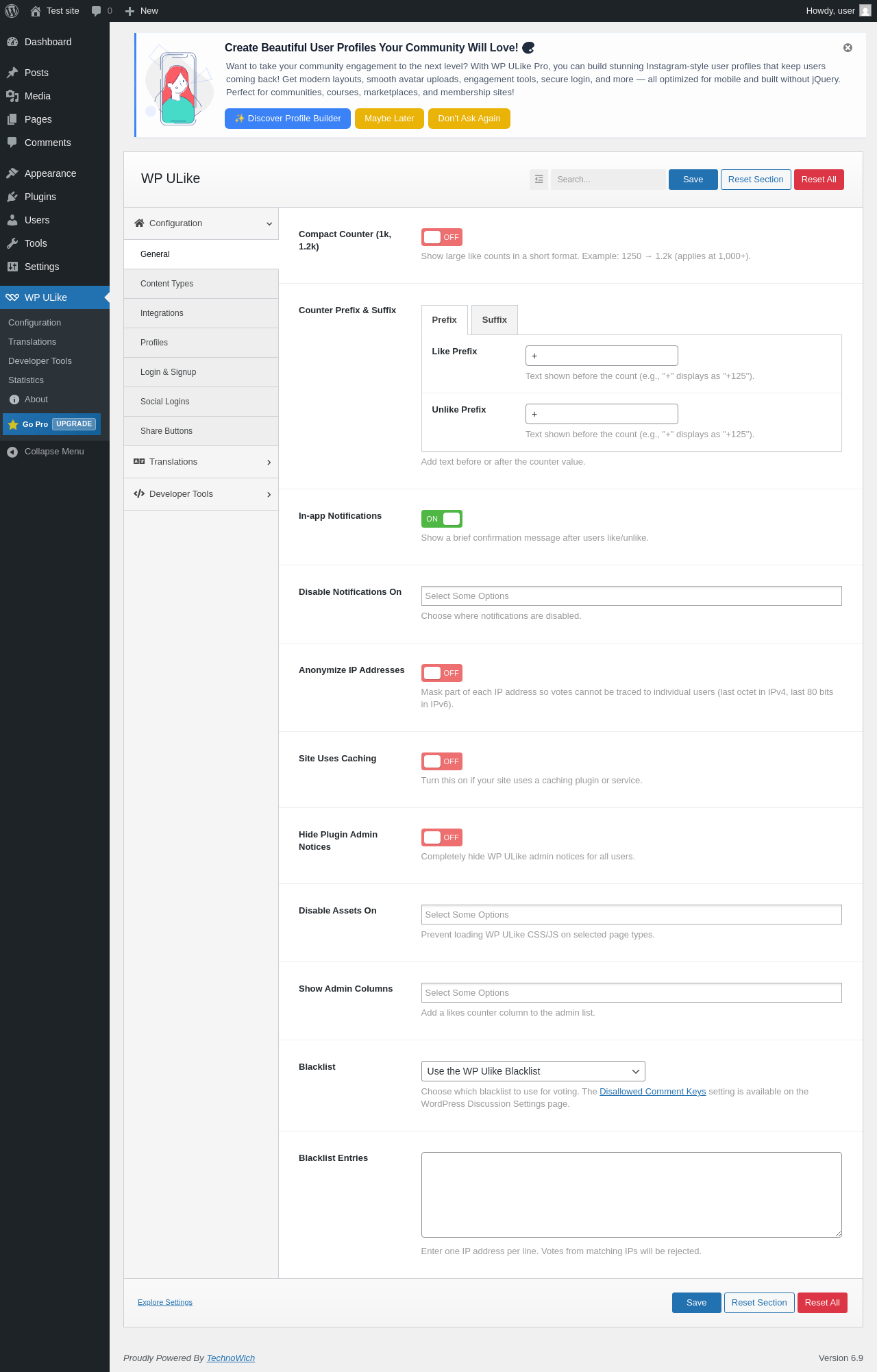The width and height of the screenshot is (877, 1372).
Task: Click the bottom Save button
Action: pyautogui.click(x=697, y=1303)
